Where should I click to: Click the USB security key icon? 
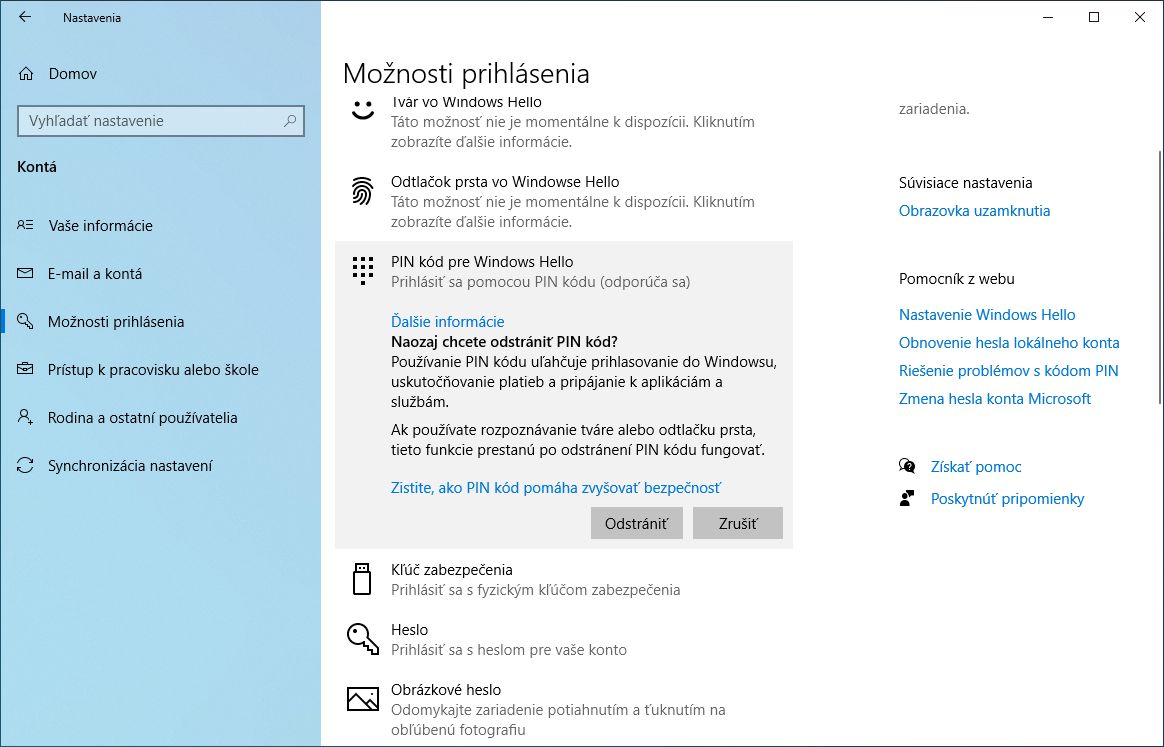[362, 579]
